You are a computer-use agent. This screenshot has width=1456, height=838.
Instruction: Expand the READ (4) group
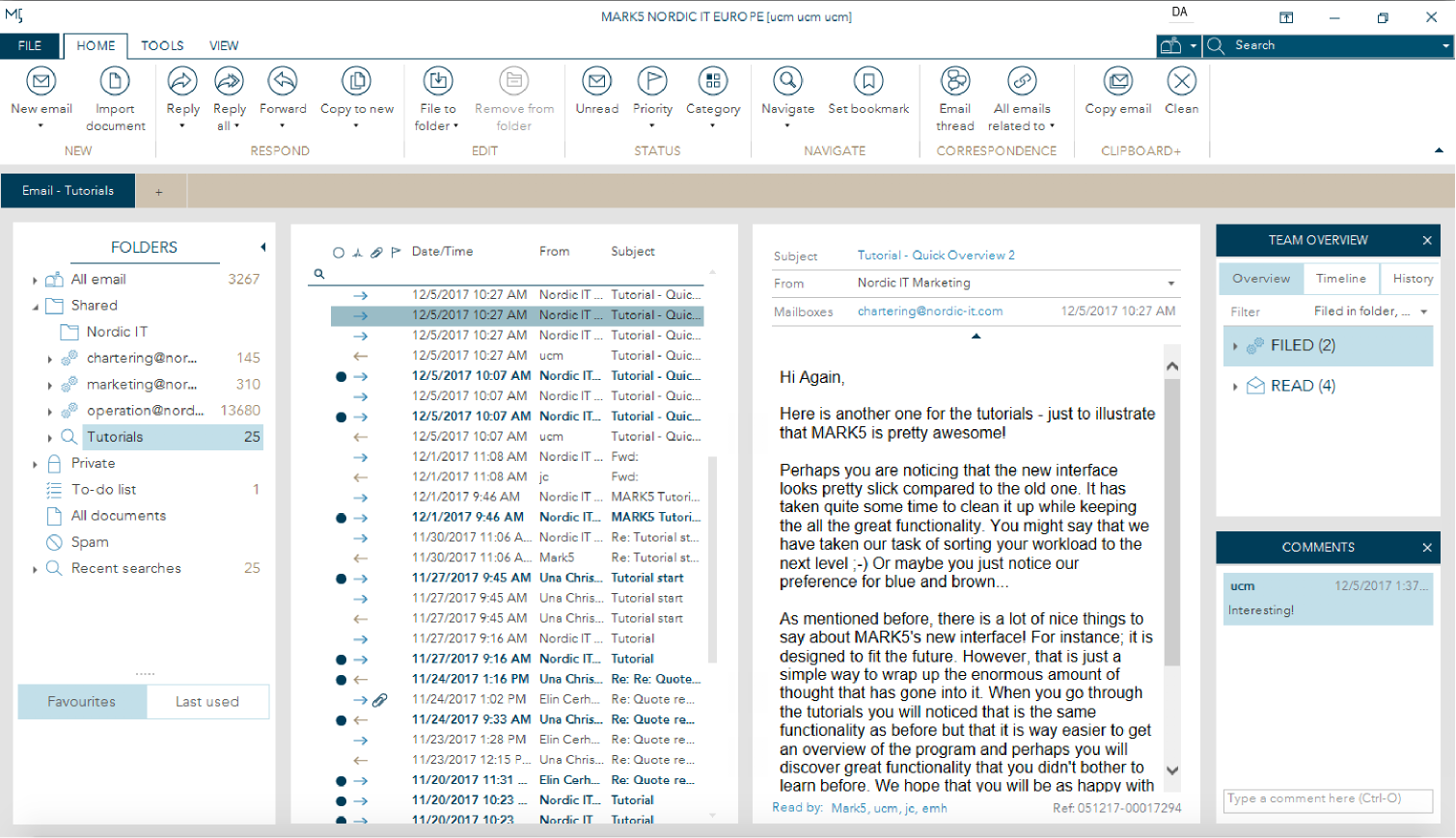[x=1235, y=387]
